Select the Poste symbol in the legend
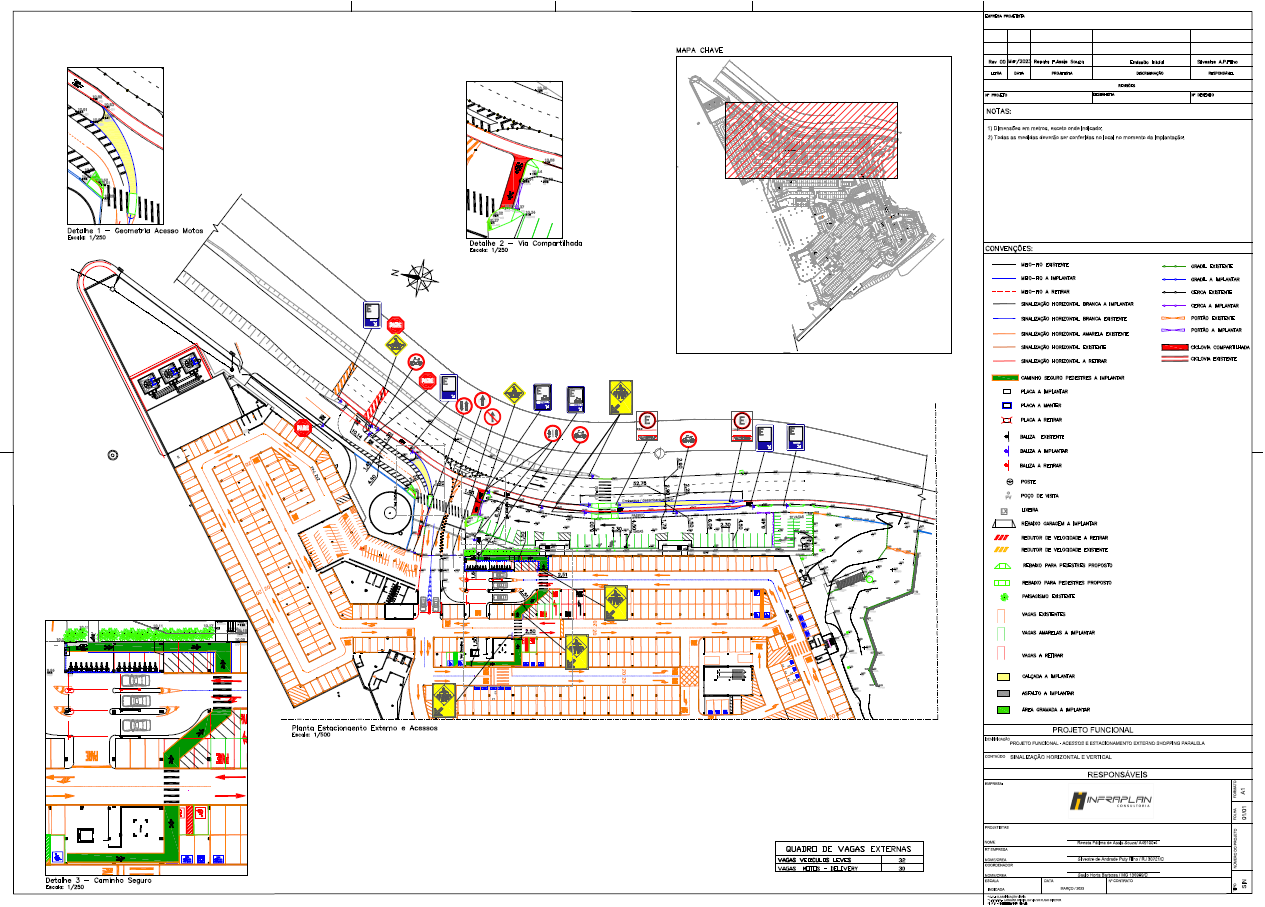Viewport: 1265px width, 907px height. point(1000,481)
